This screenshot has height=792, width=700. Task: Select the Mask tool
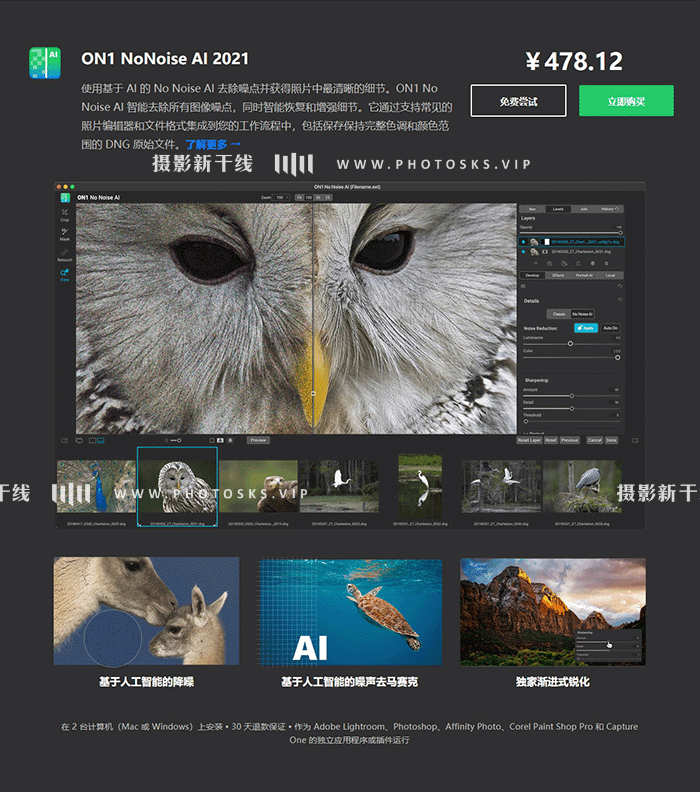65,233
